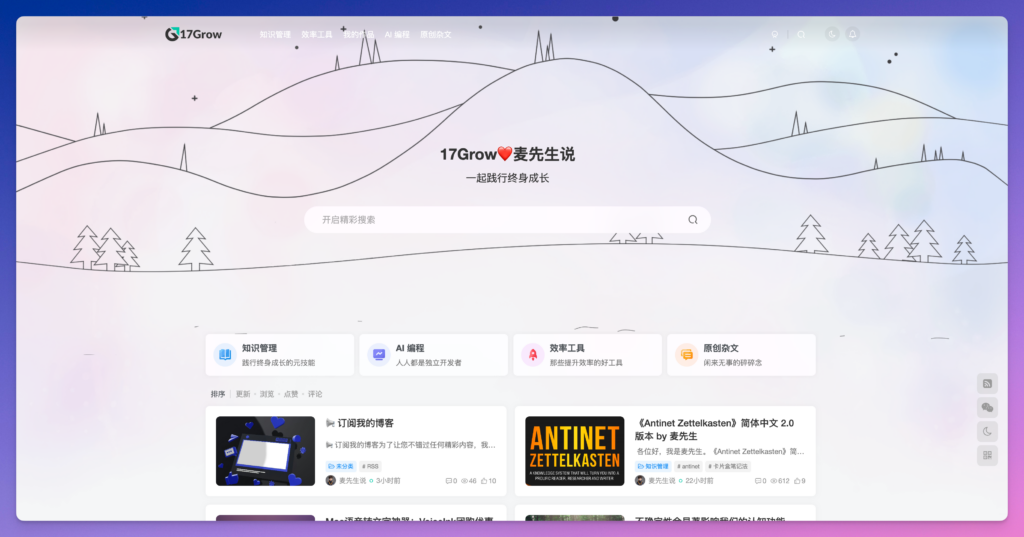The width and height of the screenshot is (1024, 537).
Task: Toggle dark mode with the header moon icon
Action: pyautogui.click(x=832, y=34)
